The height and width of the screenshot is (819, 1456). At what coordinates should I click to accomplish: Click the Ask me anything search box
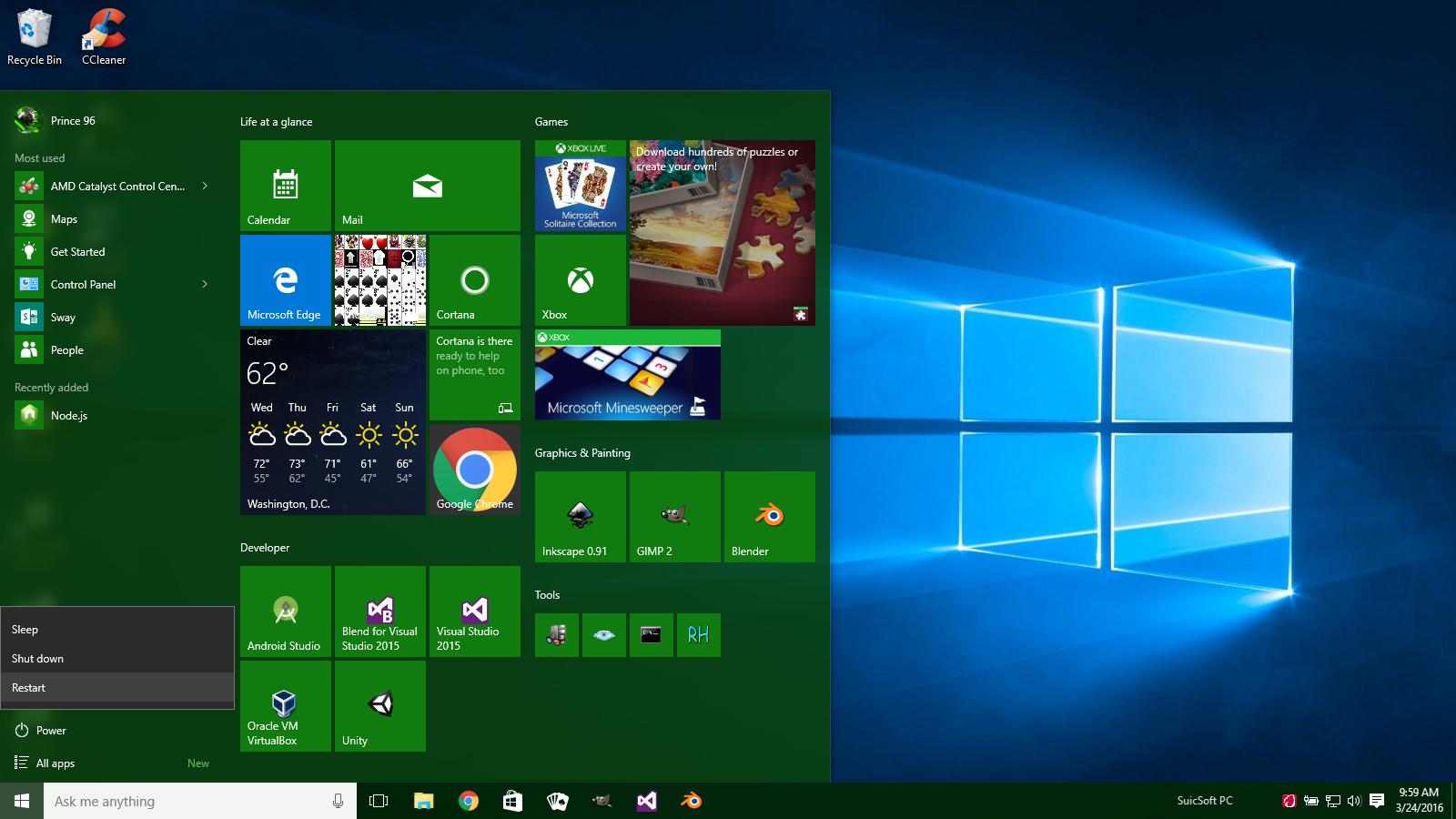coord(200,801)
